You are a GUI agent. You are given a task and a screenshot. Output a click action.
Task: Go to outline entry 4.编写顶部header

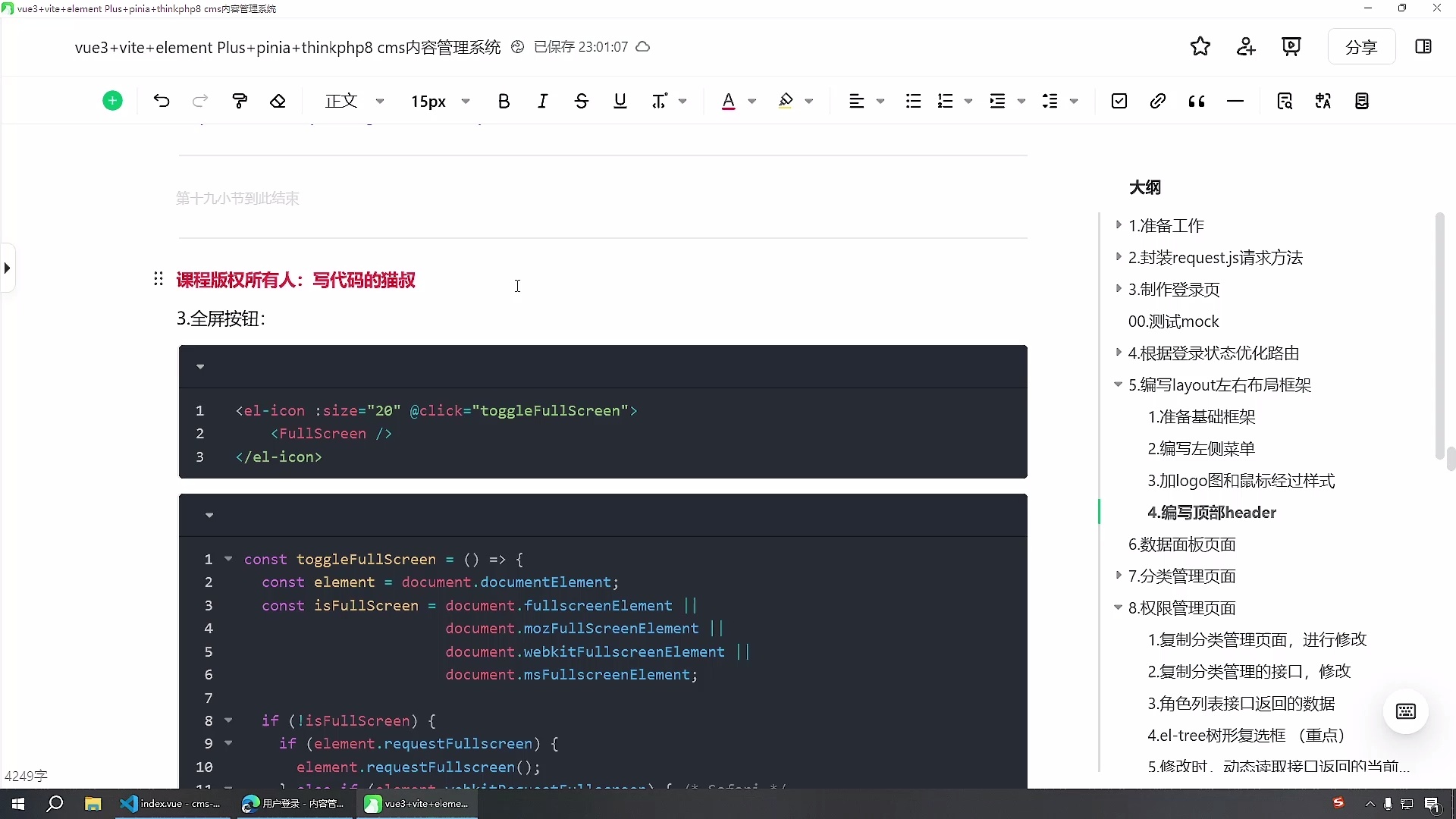tap(1211, 513)
